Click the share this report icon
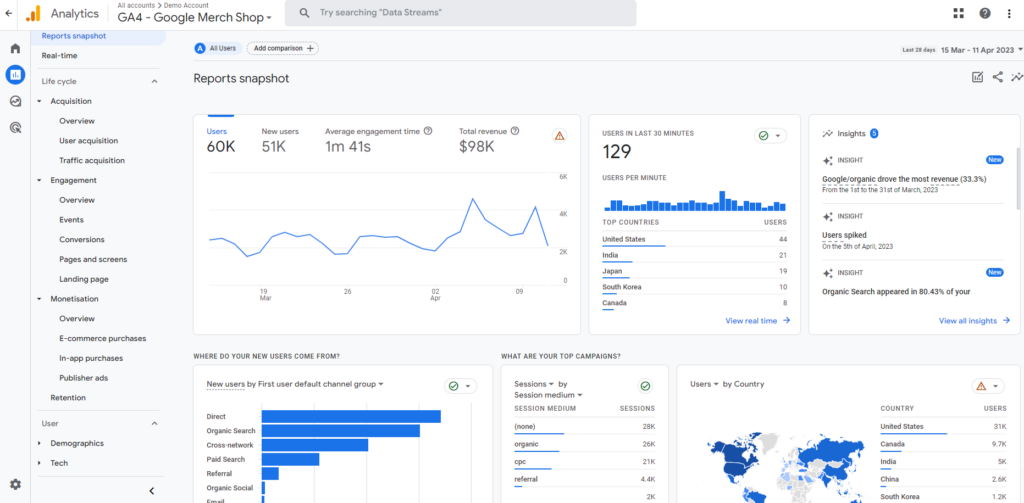 [997, 77]
